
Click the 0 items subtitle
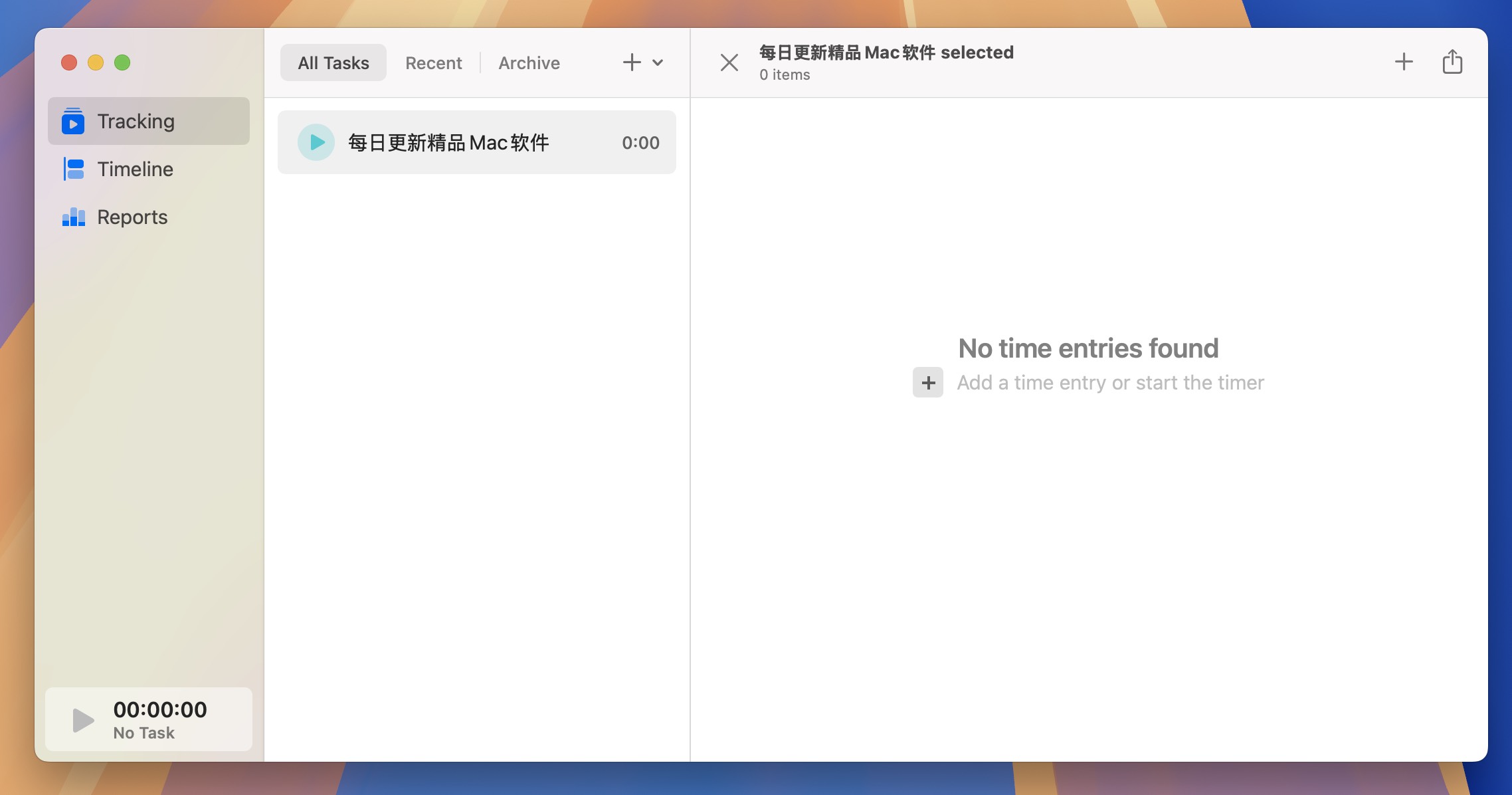pos(785,74)
